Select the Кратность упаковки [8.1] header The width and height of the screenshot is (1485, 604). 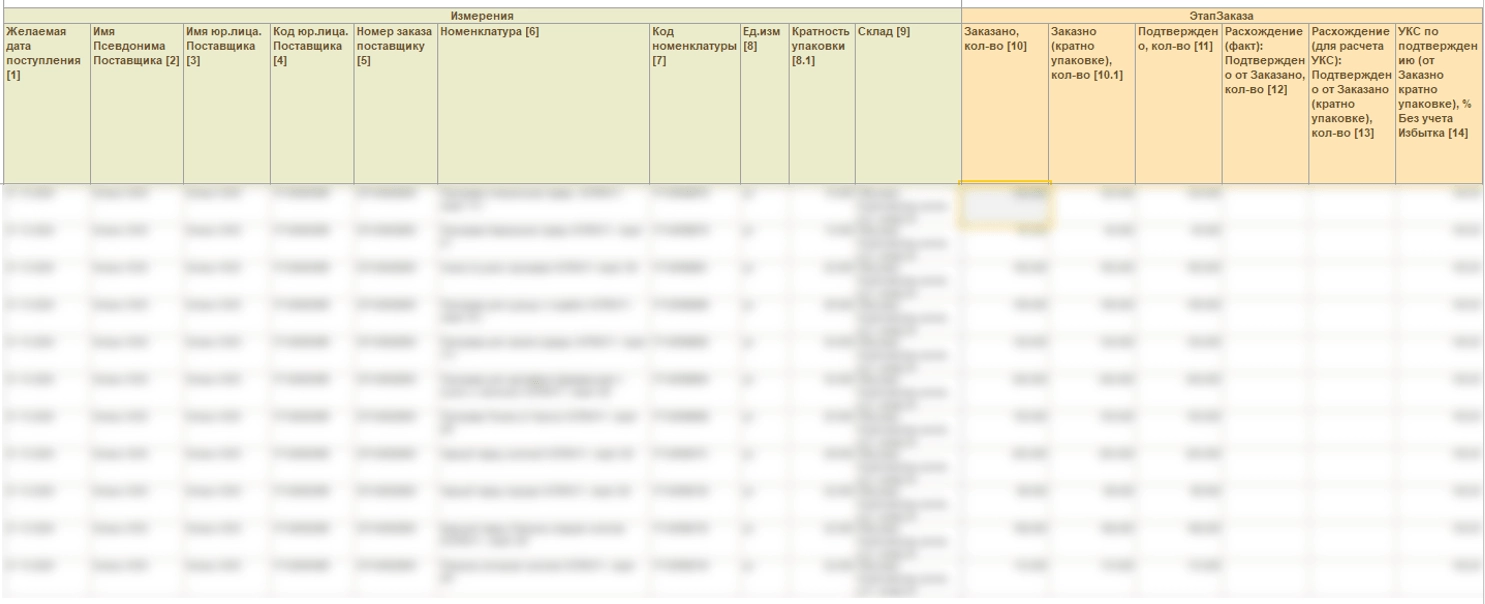point(821,47)
